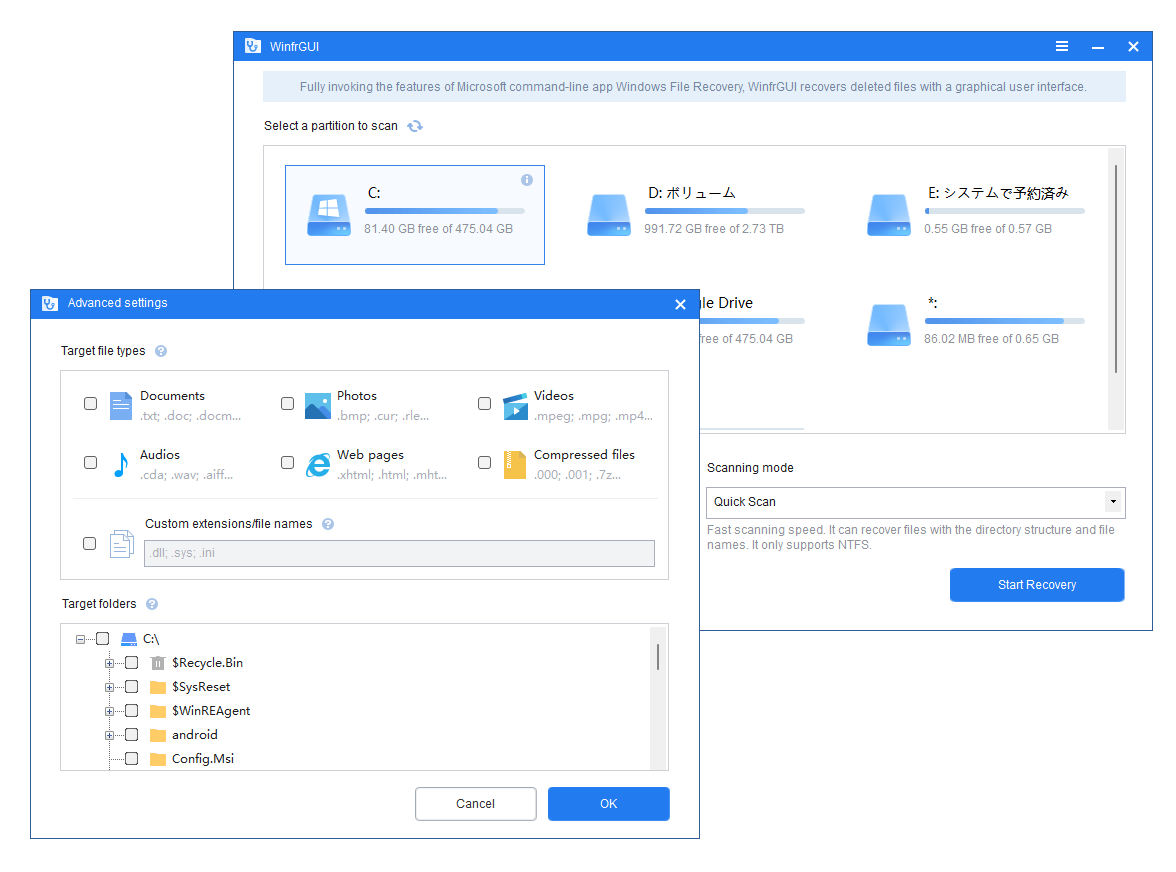Select the C:\ checkbox in Target folders
This screenshot has width=1176, height=872.
point(104,638)
